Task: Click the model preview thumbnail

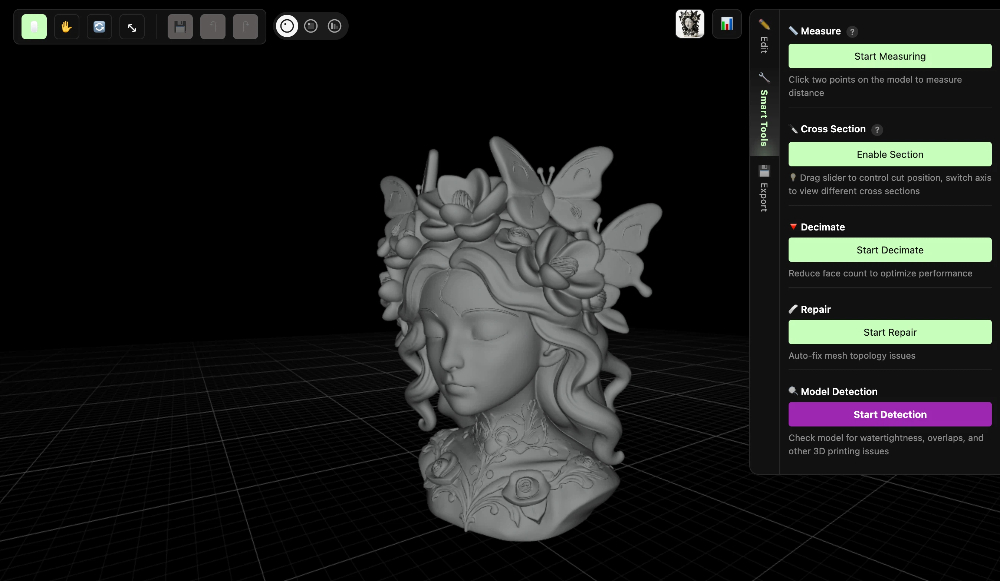Action: [690, 23]
